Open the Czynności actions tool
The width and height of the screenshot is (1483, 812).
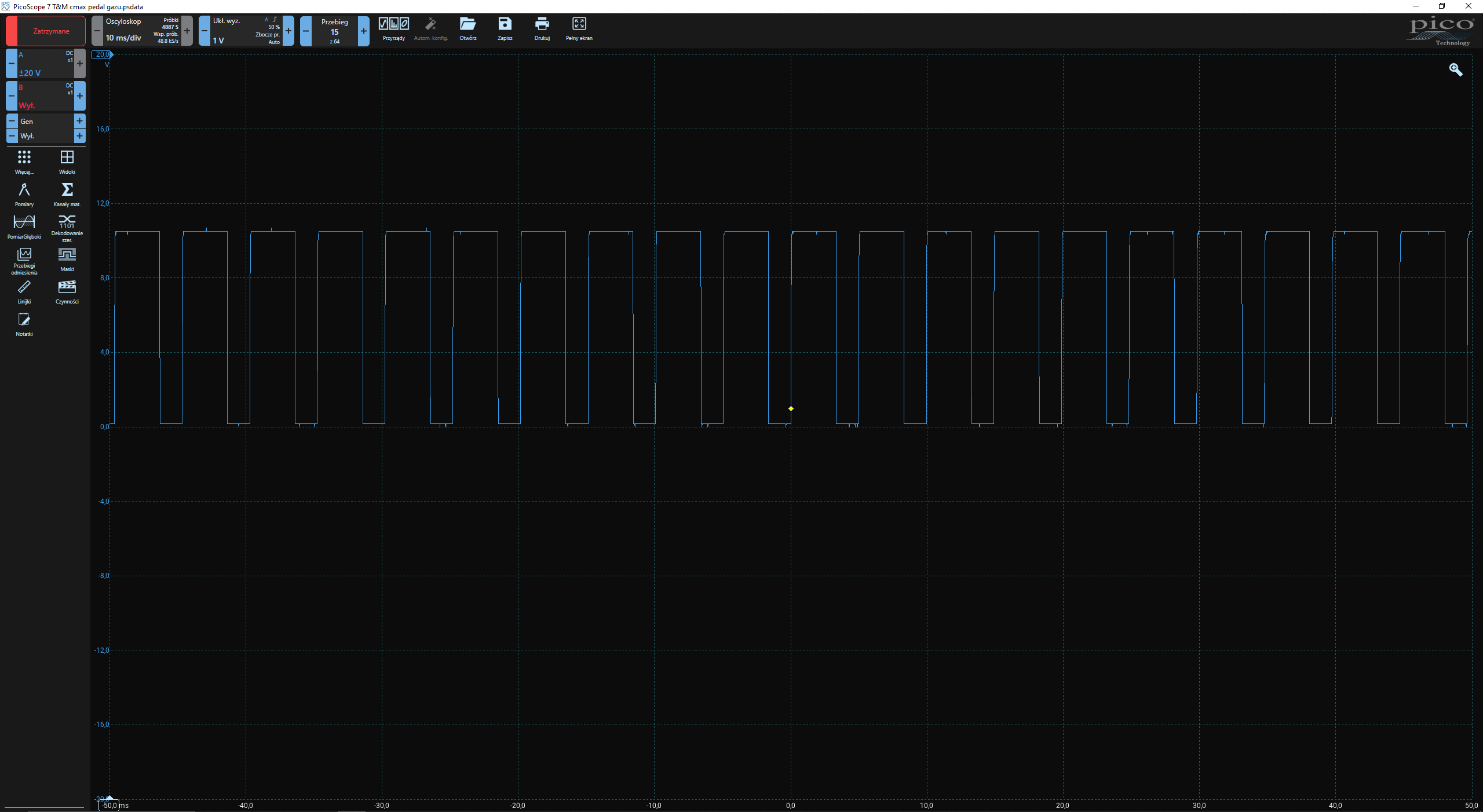(x=67, y=292)
